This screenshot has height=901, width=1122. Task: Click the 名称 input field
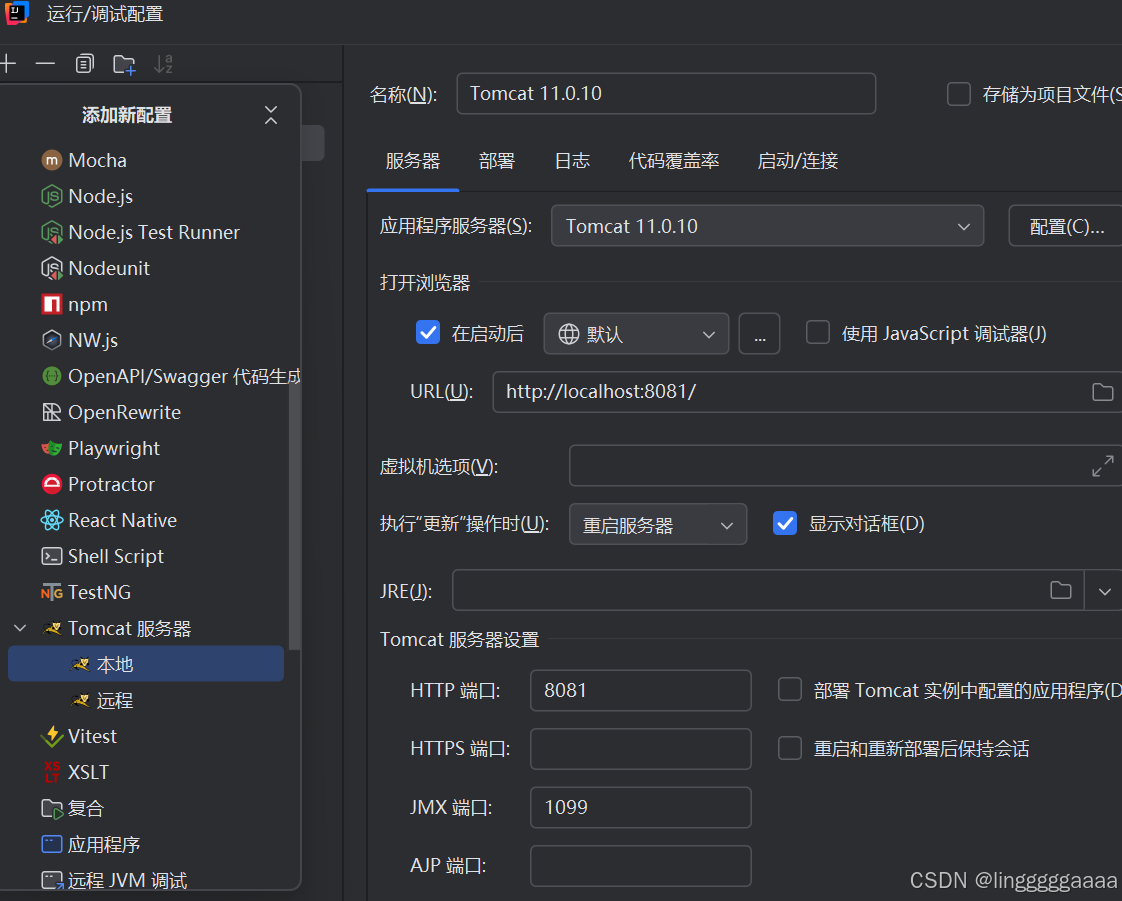[x=666, y=94]
